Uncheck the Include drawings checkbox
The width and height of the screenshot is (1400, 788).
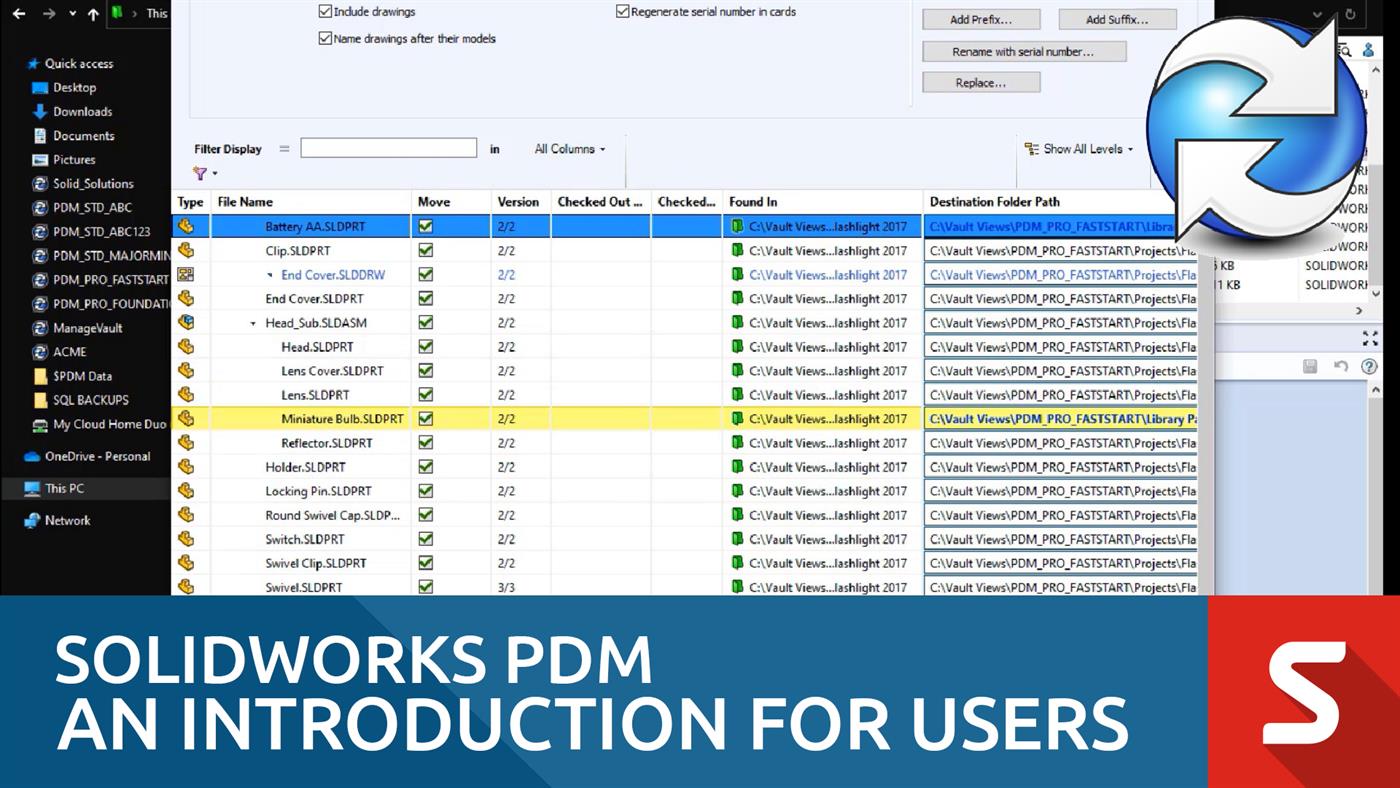tap(325, 11)
